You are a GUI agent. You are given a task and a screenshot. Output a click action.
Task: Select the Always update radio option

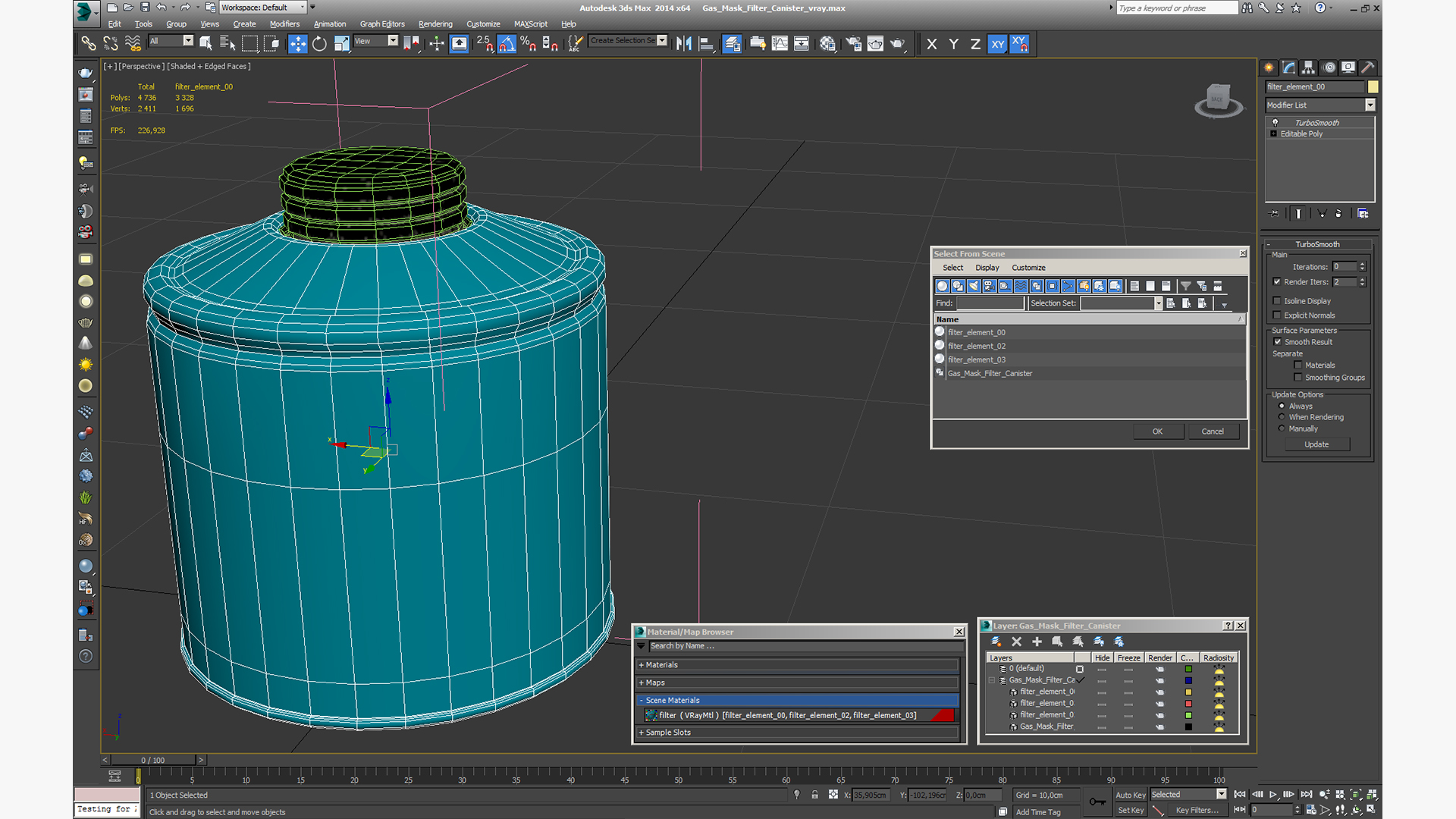[1282, 406]
